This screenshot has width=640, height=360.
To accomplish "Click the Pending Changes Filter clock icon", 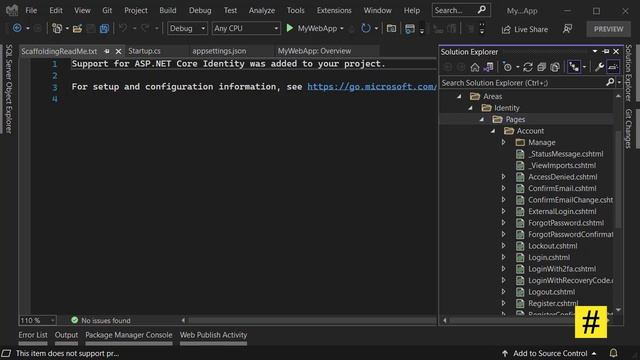I will 507,67.
